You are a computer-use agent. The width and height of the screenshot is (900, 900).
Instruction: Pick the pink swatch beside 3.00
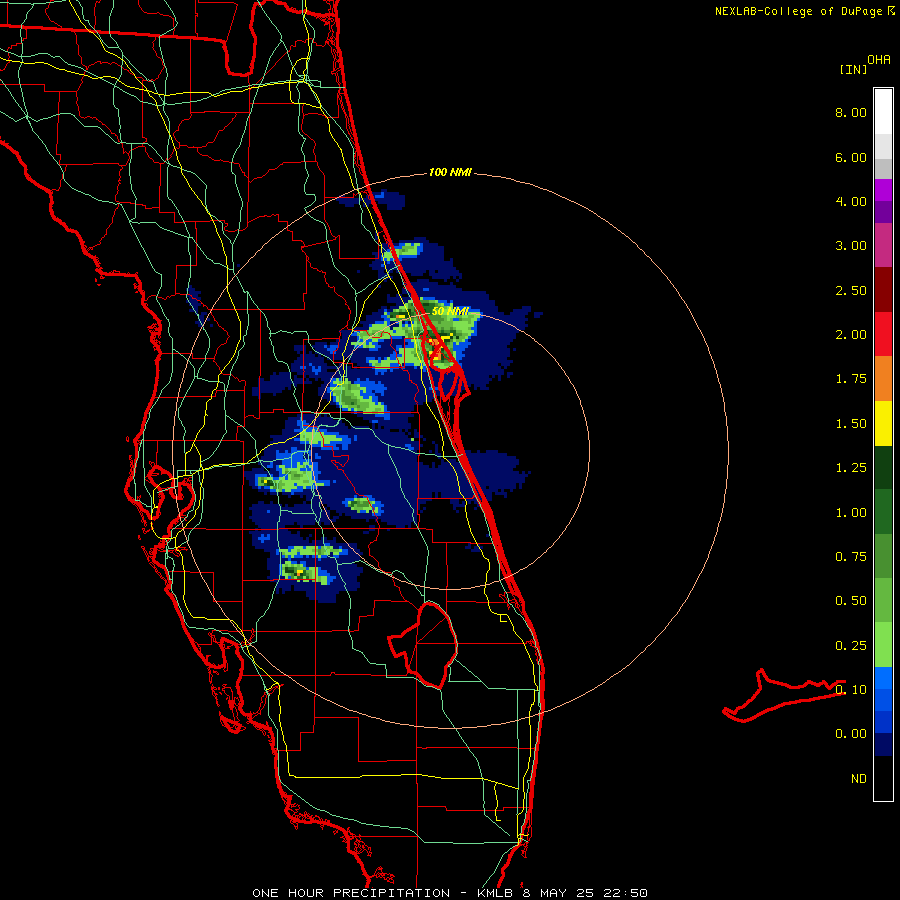click(x=883, y=245)
